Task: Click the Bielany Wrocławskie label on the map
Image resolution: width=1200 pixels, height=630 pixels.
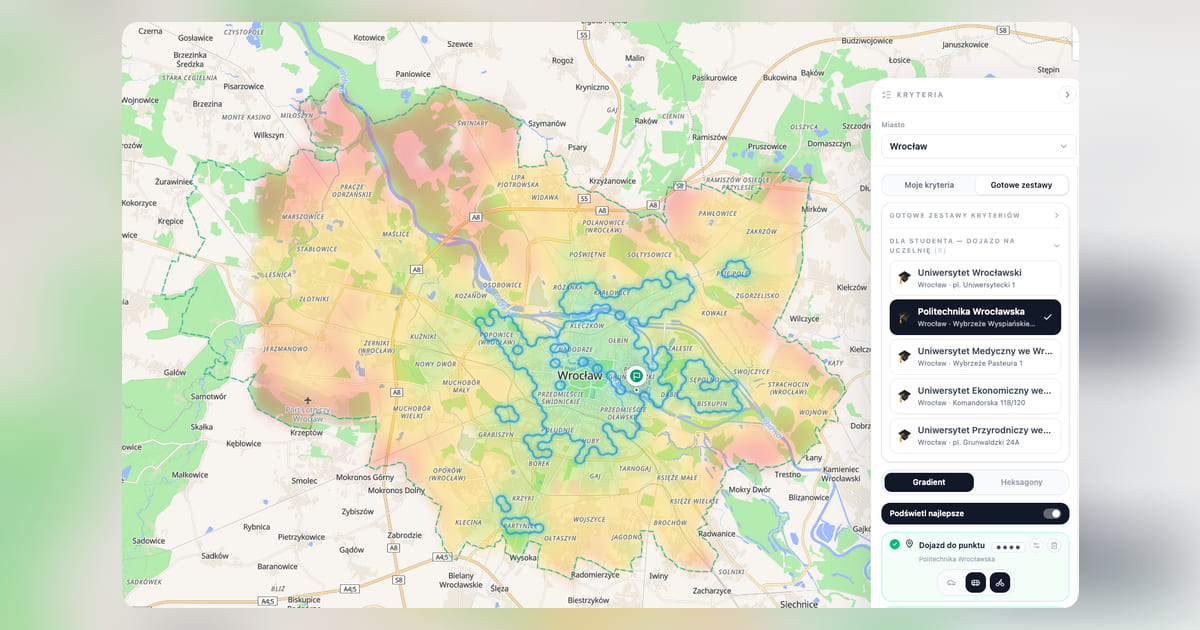Action: pyautogui.click(x=461, y=581)
